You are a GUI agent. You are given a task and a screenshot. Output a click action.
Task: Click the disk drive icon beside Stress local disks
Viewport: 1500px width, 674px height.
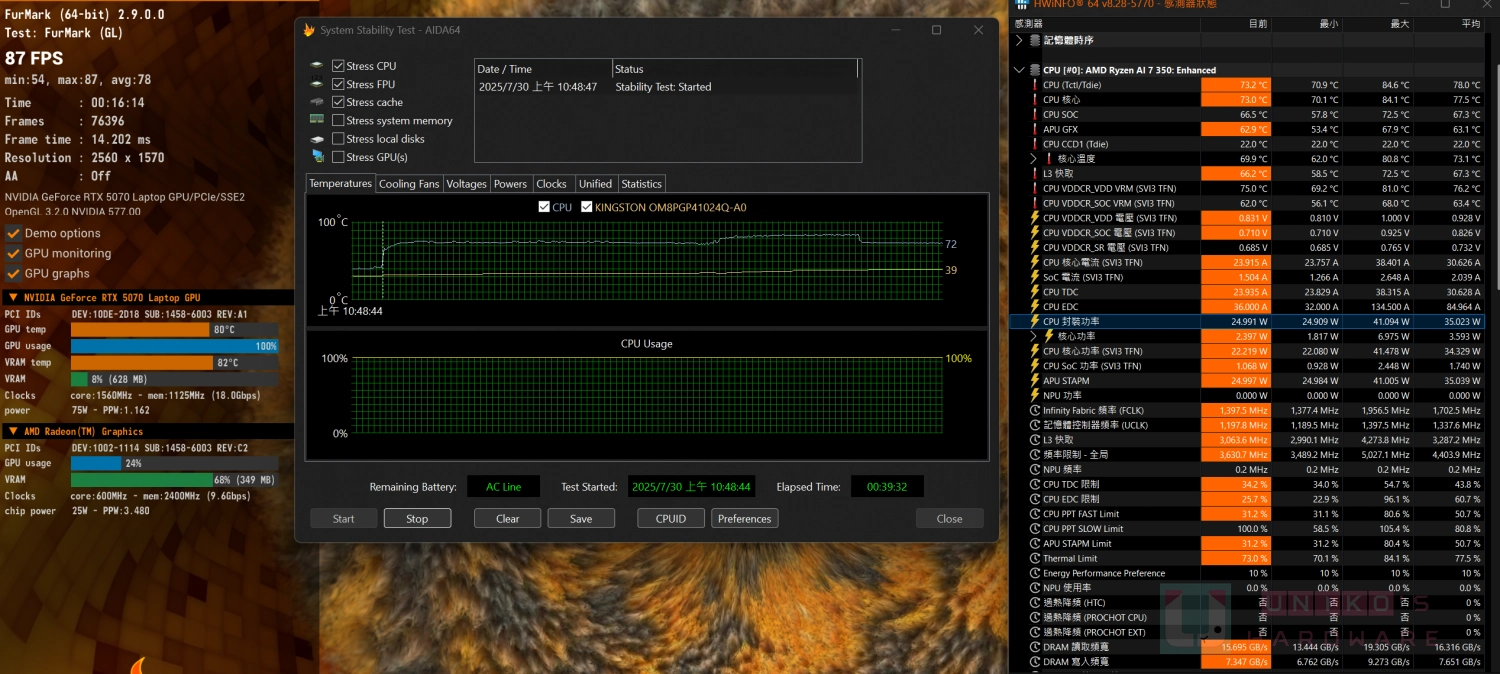(317, 139)
